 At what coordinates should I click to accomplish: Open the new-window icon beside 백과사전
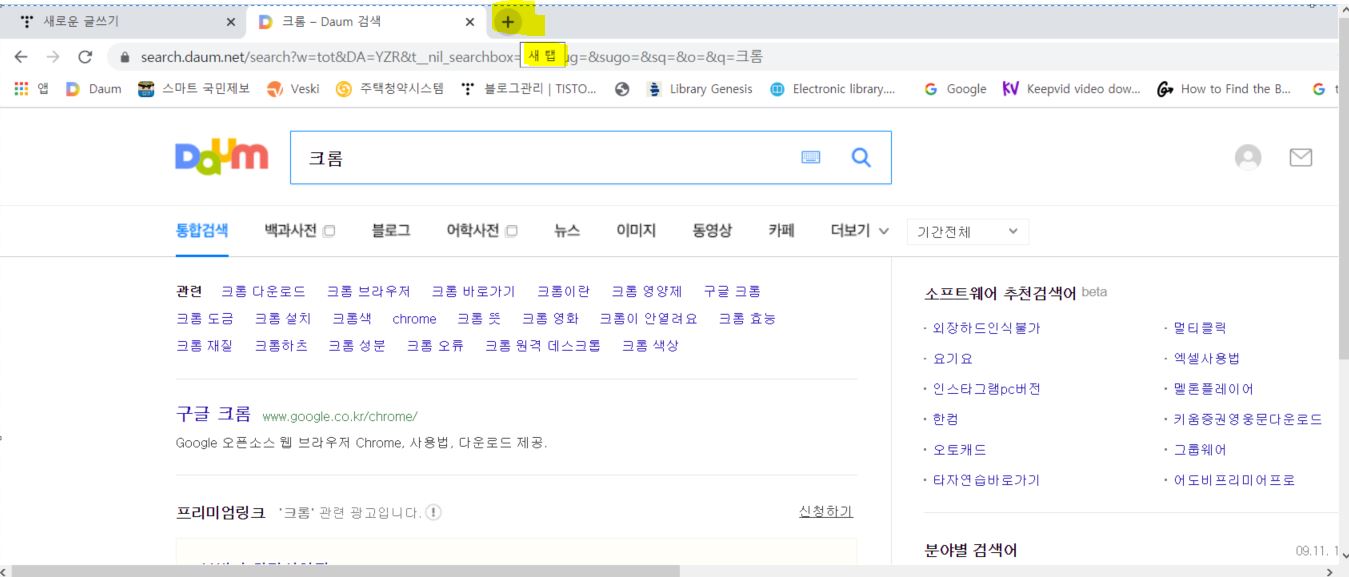(x=329, y=231)
